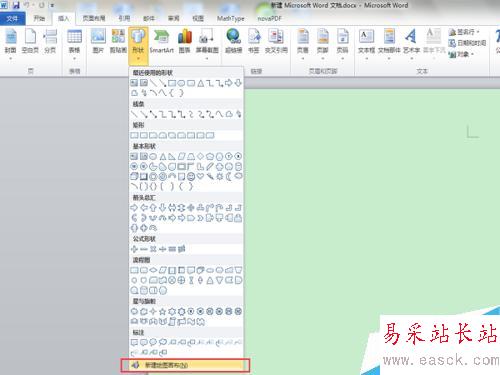Select the flowchart process rectangle
The width and height of the screenshot is (500, 375).
tap(134, 270)
